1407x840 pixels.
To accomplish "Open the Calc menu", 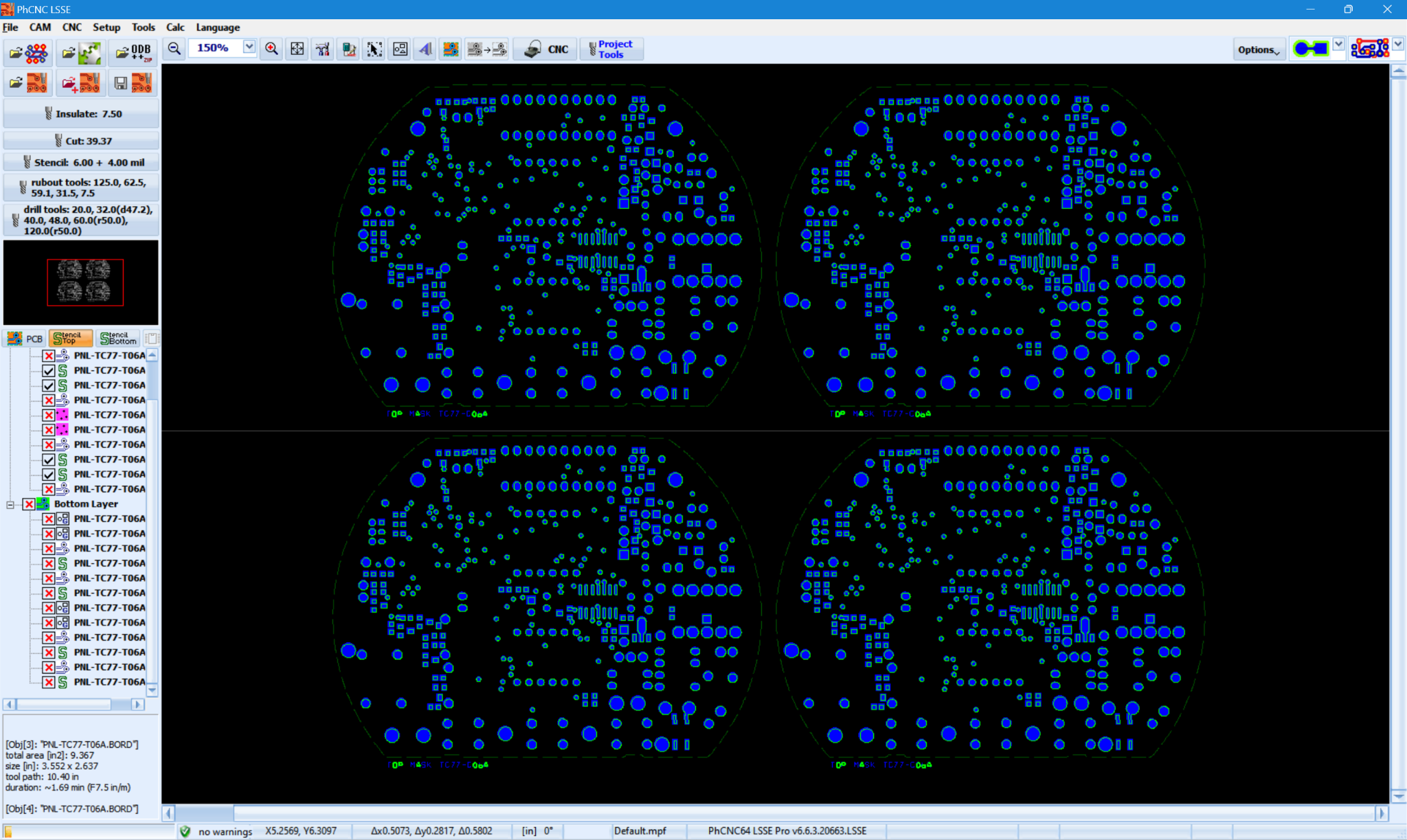I will pyautogui.click(x=175, y=27).
